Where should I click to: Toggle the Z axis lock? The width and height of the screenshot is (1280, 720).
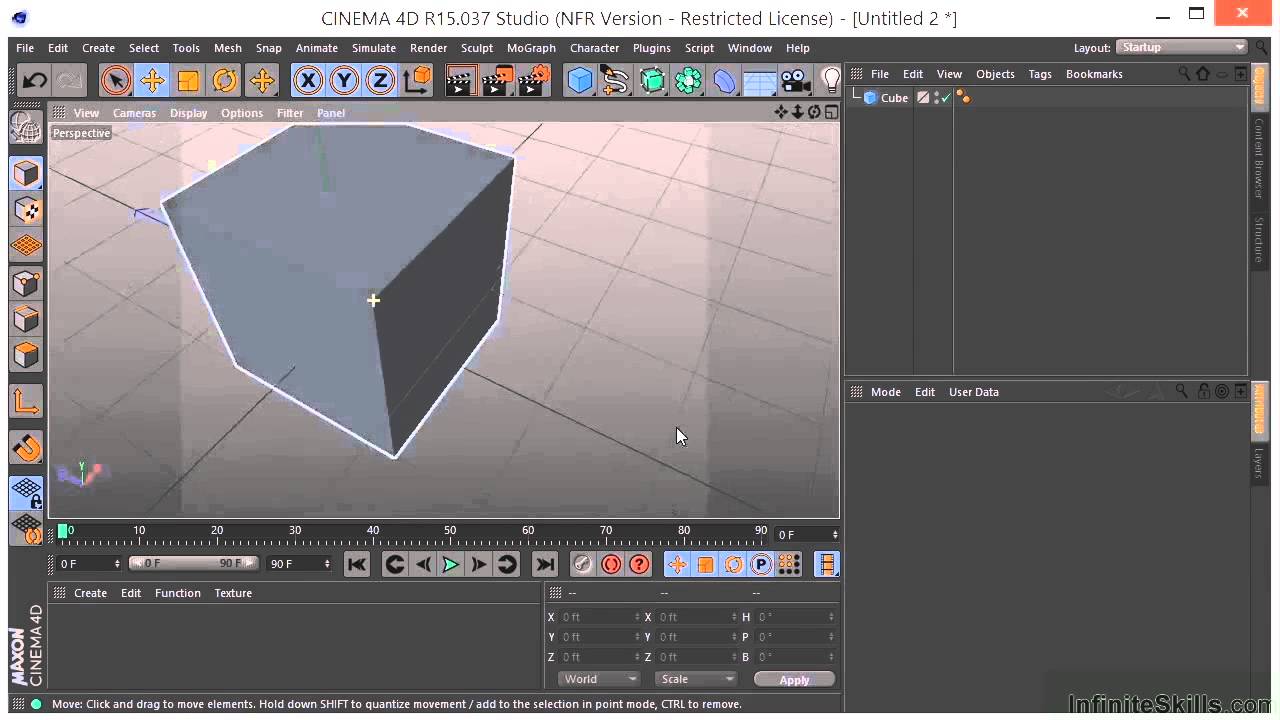pyautogui.click(x=380, y=80)
